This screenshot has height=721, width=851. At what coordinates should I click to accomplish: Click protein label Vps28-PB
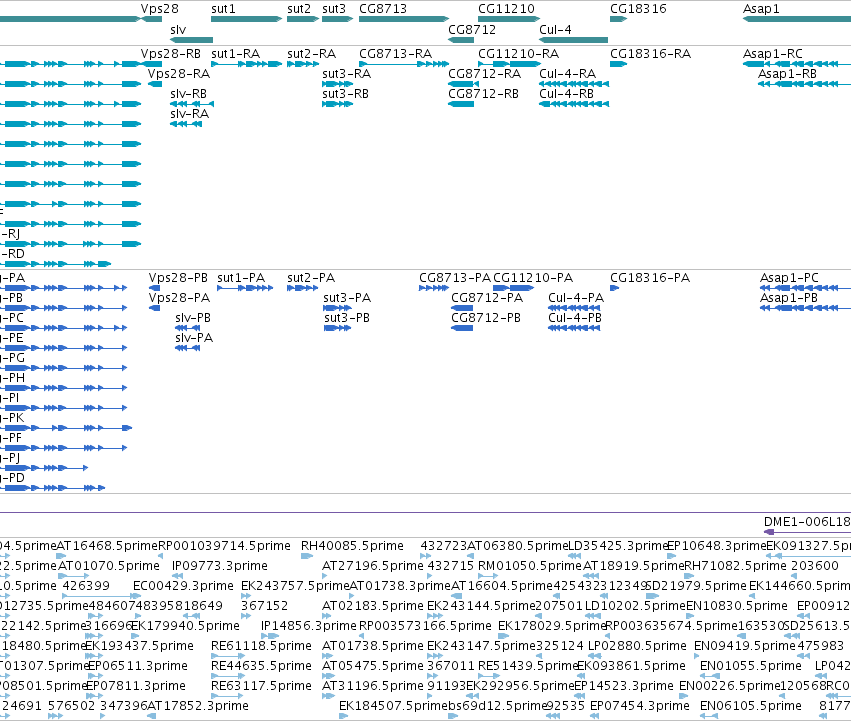178,278
